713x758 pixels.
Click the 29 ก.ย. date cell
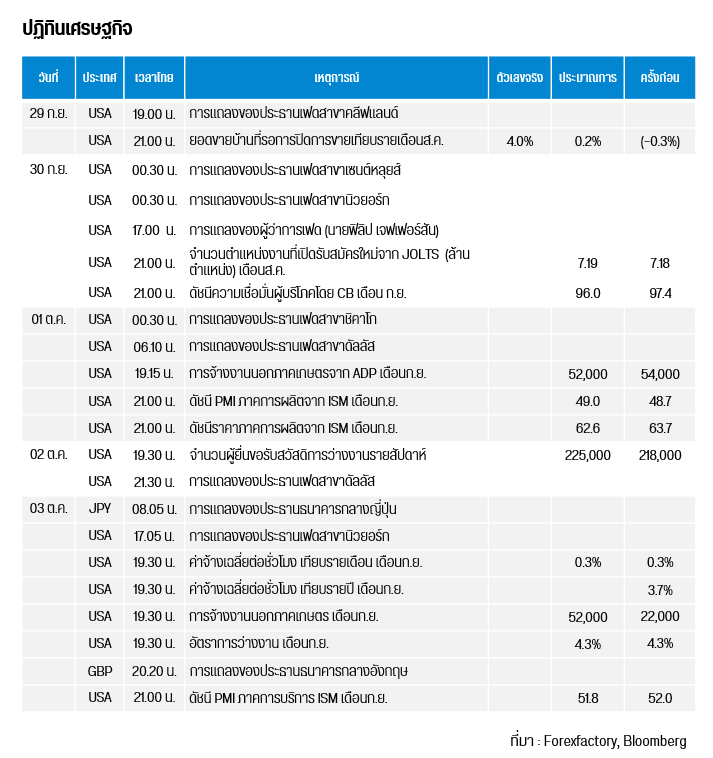[48, 113]
